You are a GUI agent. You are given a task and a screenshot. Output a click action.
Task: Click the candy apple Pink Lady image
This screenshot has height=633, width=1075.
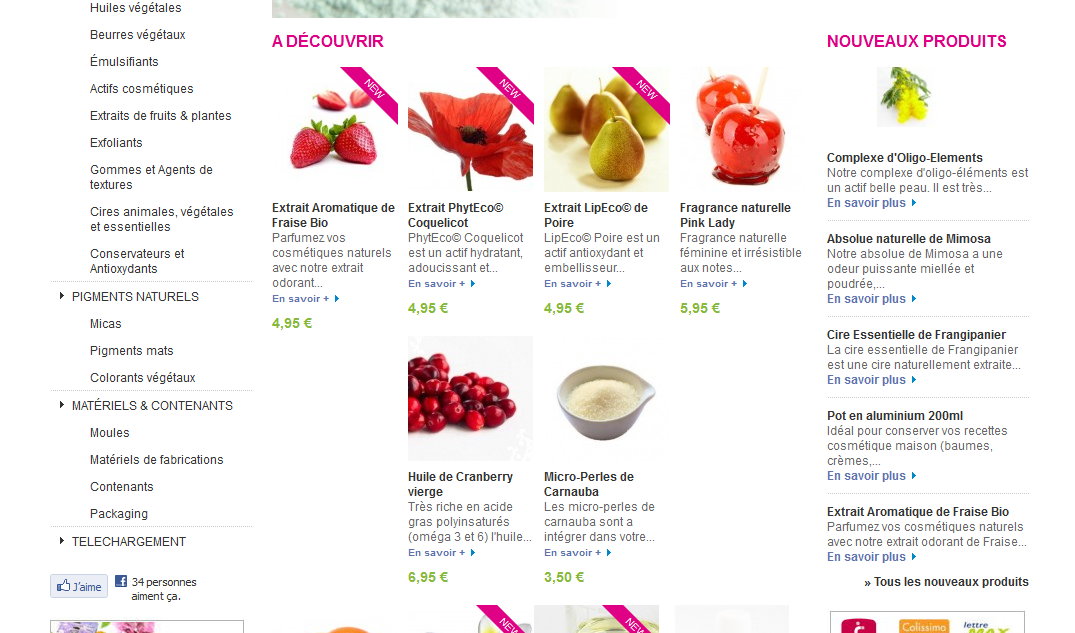[742, 129]
